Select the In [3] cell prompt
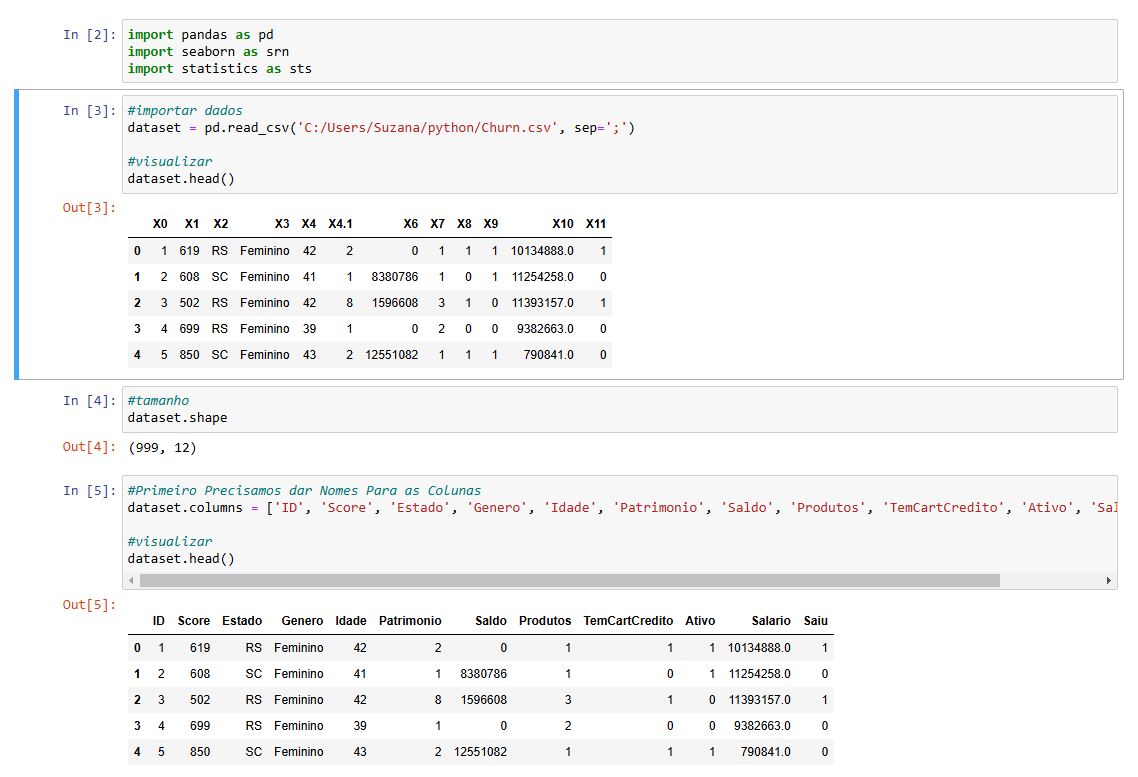 89,110
